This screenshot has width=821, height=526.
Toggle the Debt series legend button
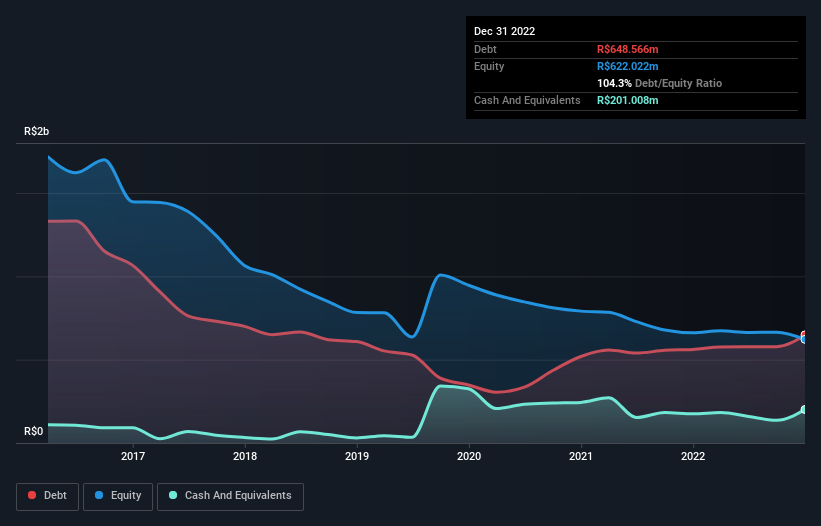click(48, 496)
